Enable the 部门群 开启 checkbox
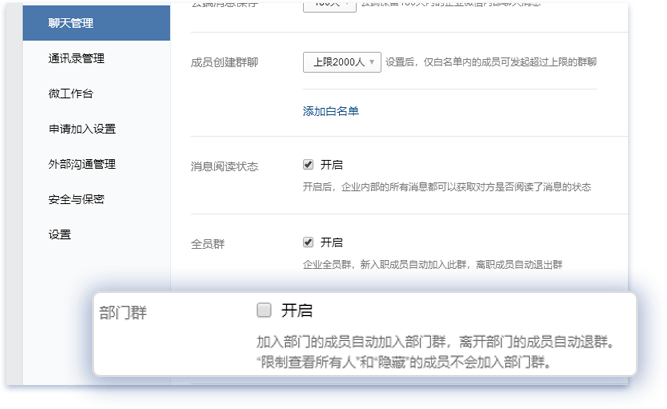Viewport: 667px width, 409px height. [x=264, y=310]
